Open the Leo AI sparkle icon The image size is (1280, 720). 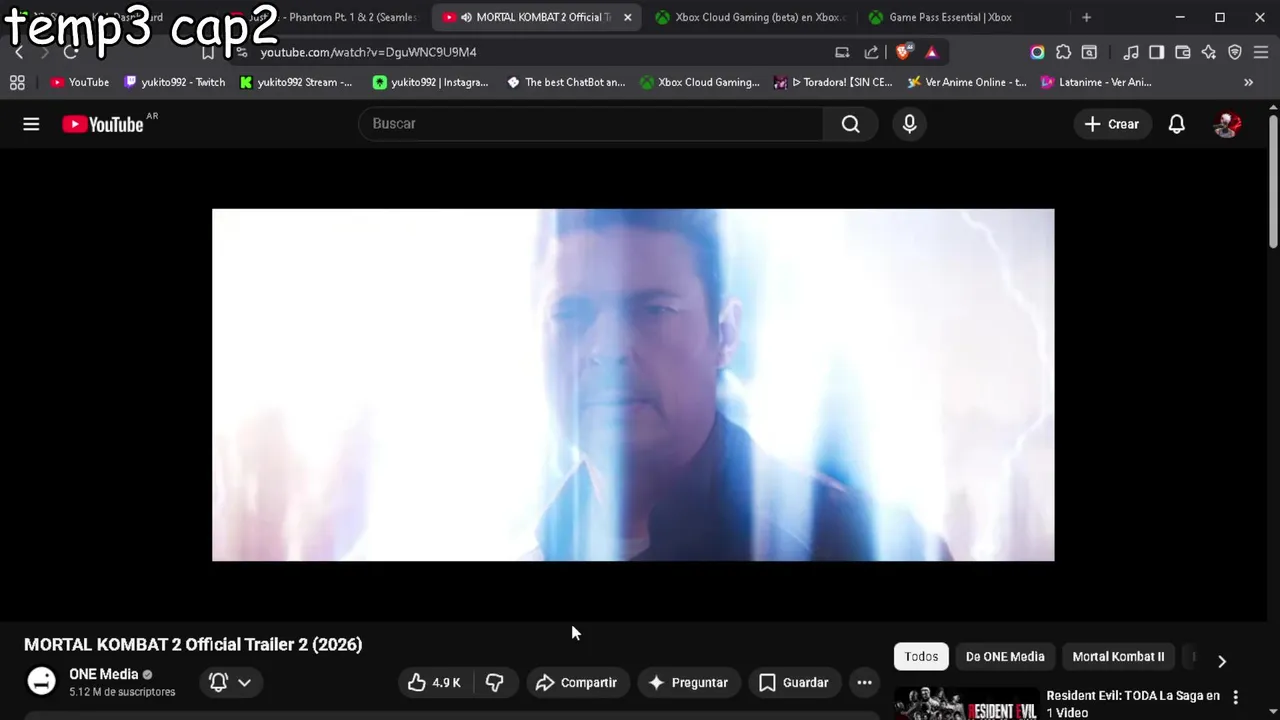pyautogui.click(x=1209, y=52)
